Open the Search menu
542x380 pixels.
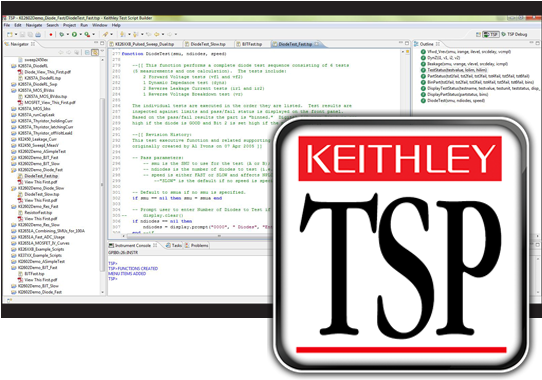(53, 25)
